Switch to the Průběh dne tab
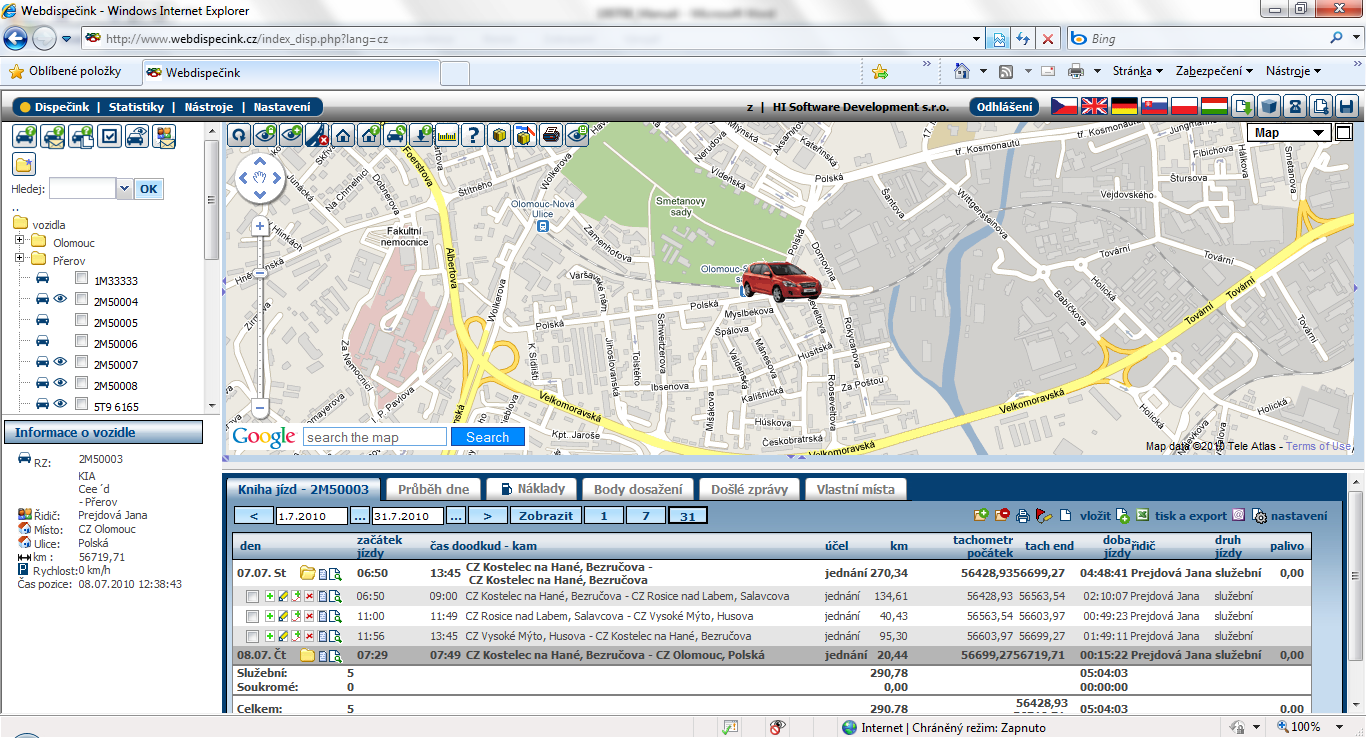The width and height of the screenshot is (1366, 738). click(434, 489)
